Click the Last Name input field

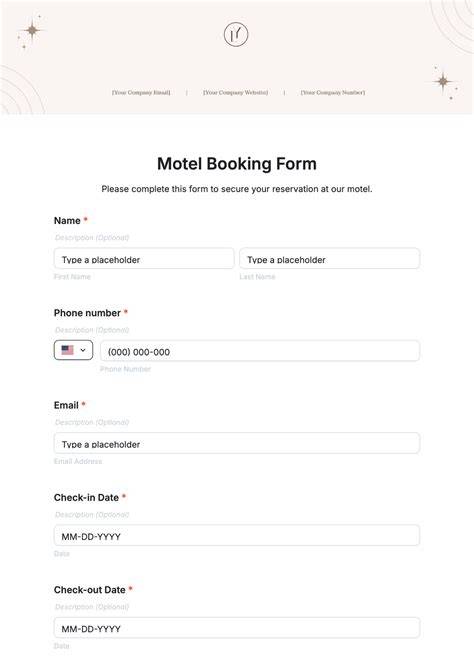coord(330,258)
